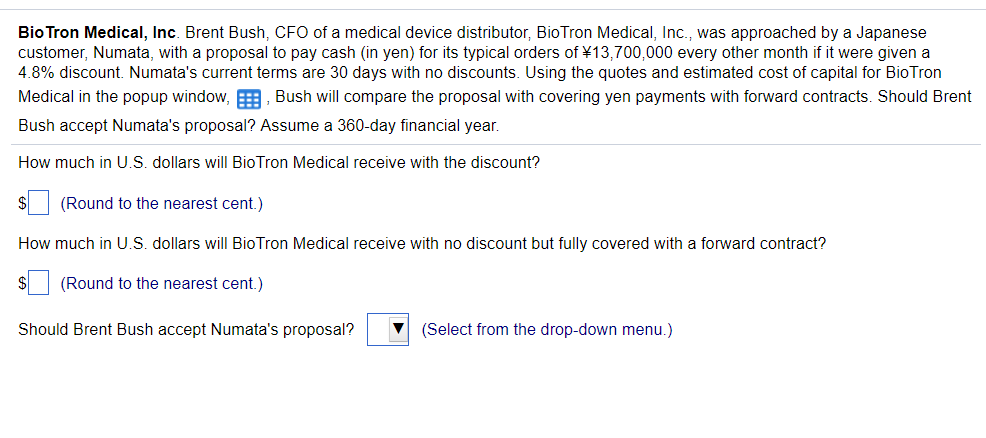The height and width of the screenshot is (438, 986).
Task: Click the second 'Round to the nearest cent' hint
Action: [162, 283]
